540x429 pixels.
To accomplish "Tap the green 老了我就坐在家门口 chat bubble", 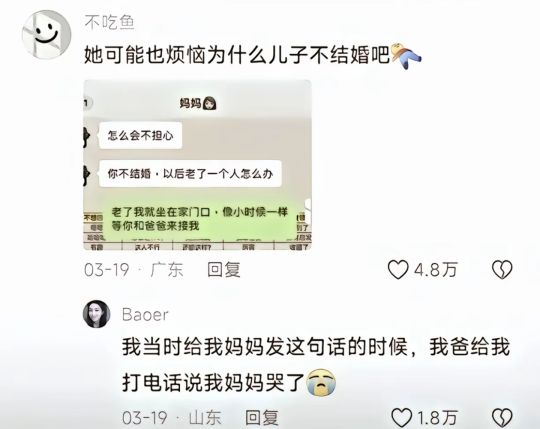I will point(201,219).
